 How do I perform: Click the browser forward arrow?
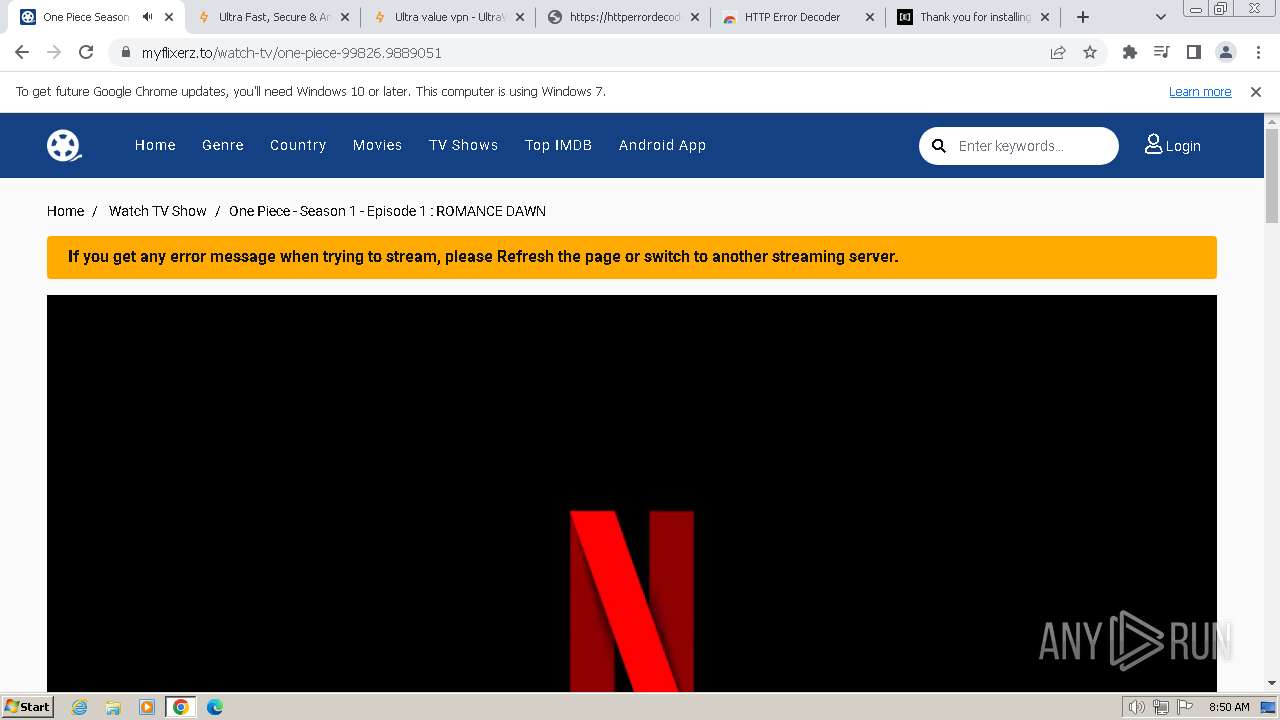coord(54,52)
